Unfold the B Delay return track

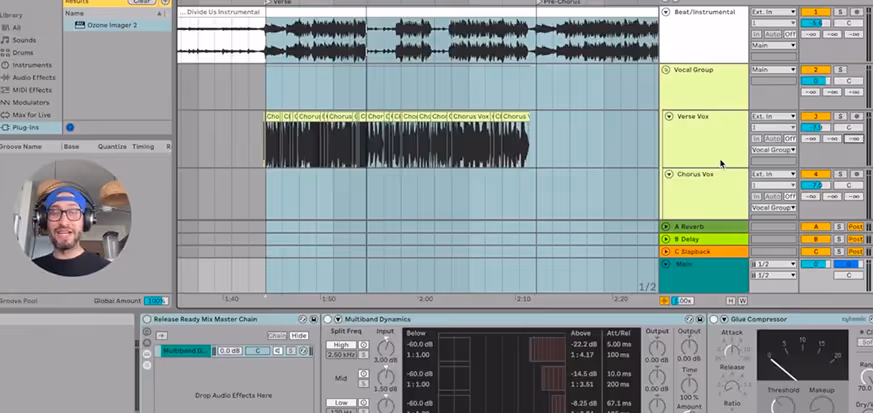665,239
